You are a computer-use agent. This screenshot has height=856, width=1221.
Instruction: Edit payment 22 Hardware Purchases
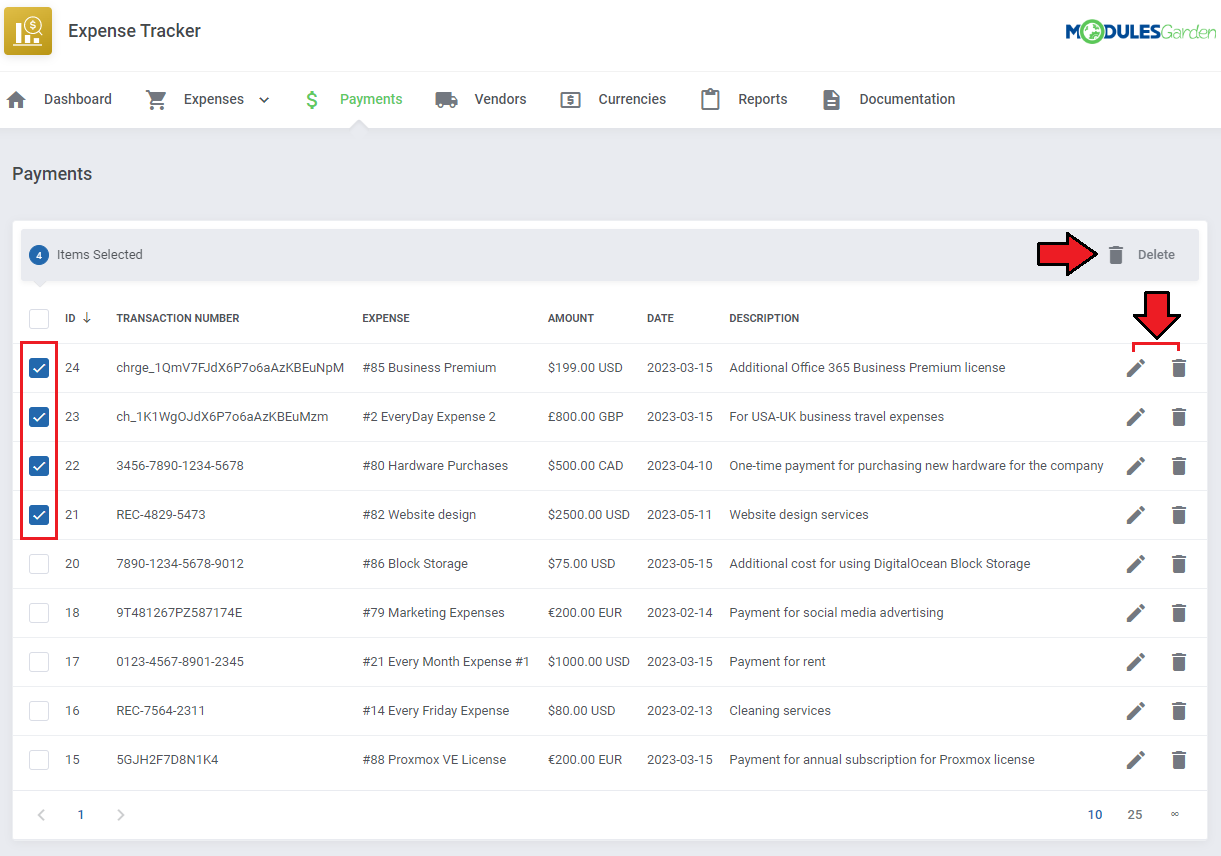1135,466
